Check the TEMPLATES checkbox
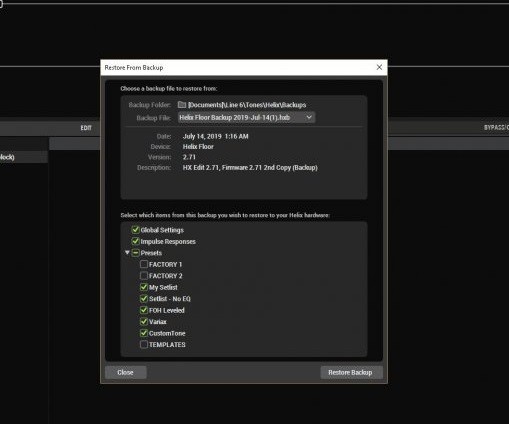Image resolution: width=509 pixels, height=424 pixels. pos(144,344)
